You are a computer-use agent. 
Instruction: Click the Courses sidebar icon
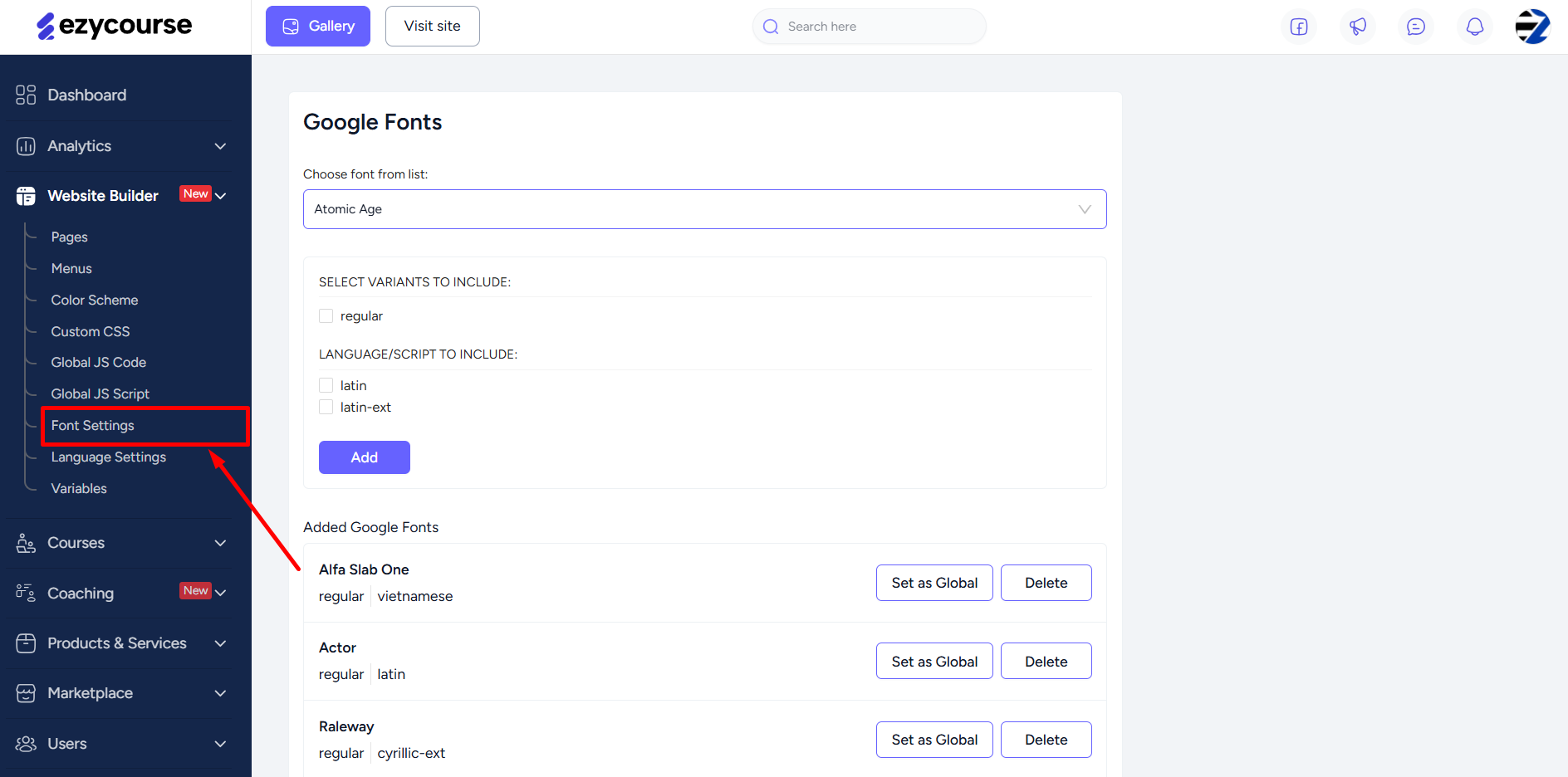[26, 543]
